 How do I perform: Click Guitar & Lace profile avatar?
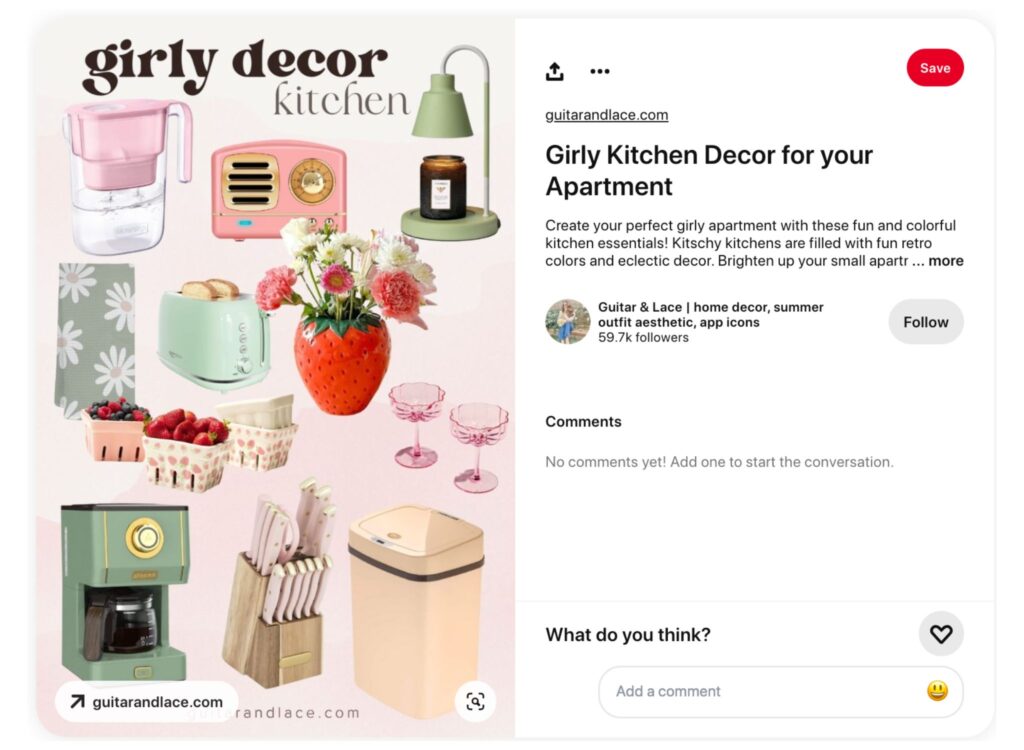tap(568, 321)
